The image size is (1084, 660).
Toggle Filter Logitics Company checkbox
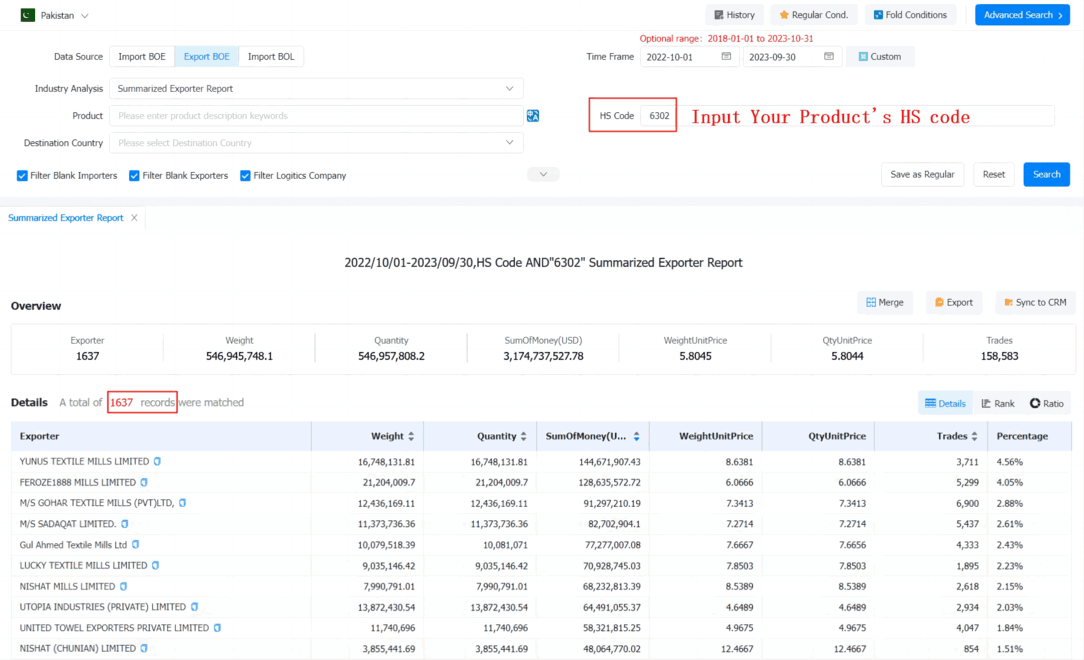245,176
